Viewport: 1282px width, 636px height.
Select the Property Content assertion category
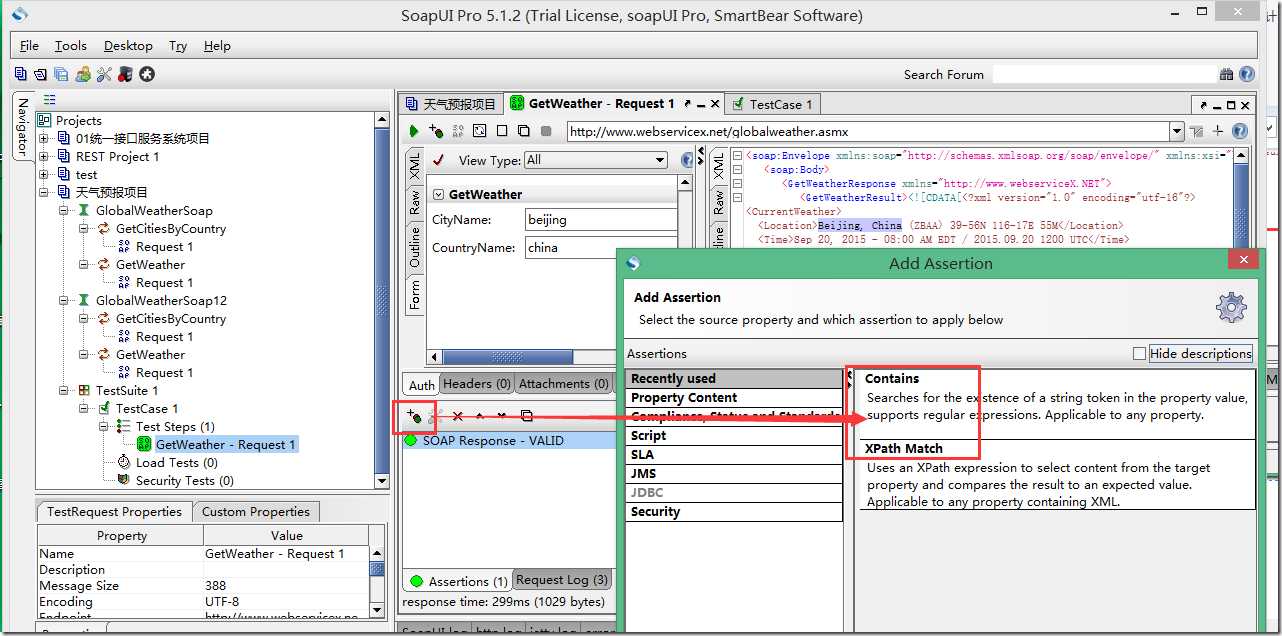735,397
